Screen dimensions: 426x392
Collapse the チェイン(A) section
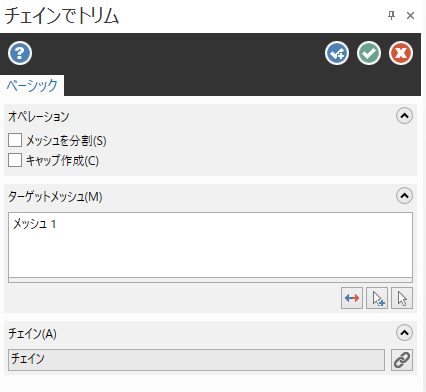pyautogui.click(x=404, y=333)
